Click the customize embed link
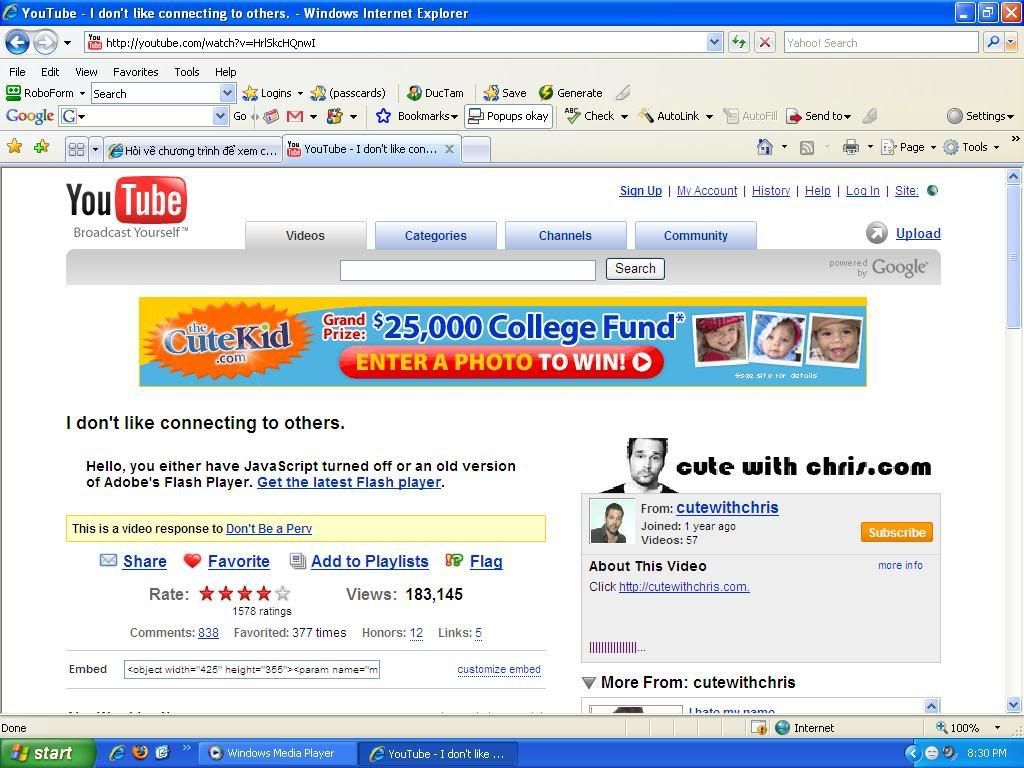1024x768 pixels. coord(499,669)
